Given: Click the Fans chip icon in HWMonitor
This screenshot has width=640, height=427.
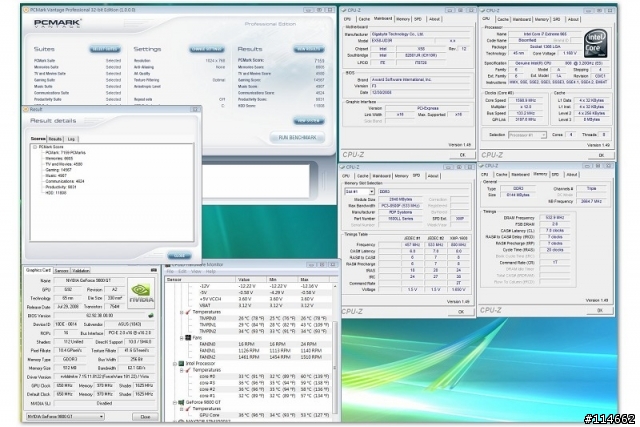Looking at the screenshot, I should point(188,338).
